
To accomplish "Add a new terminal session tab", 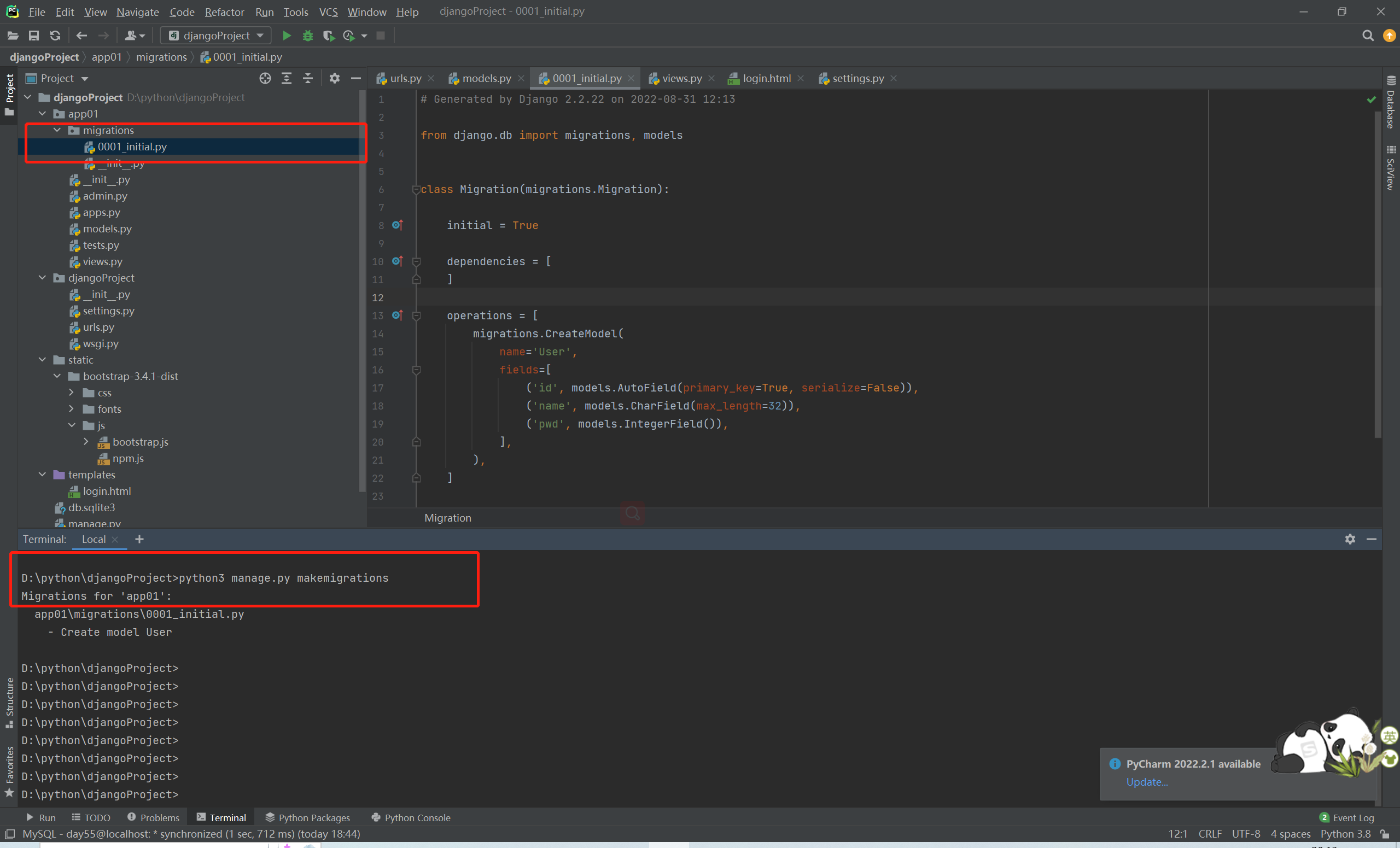I will (x=139, y=539).
